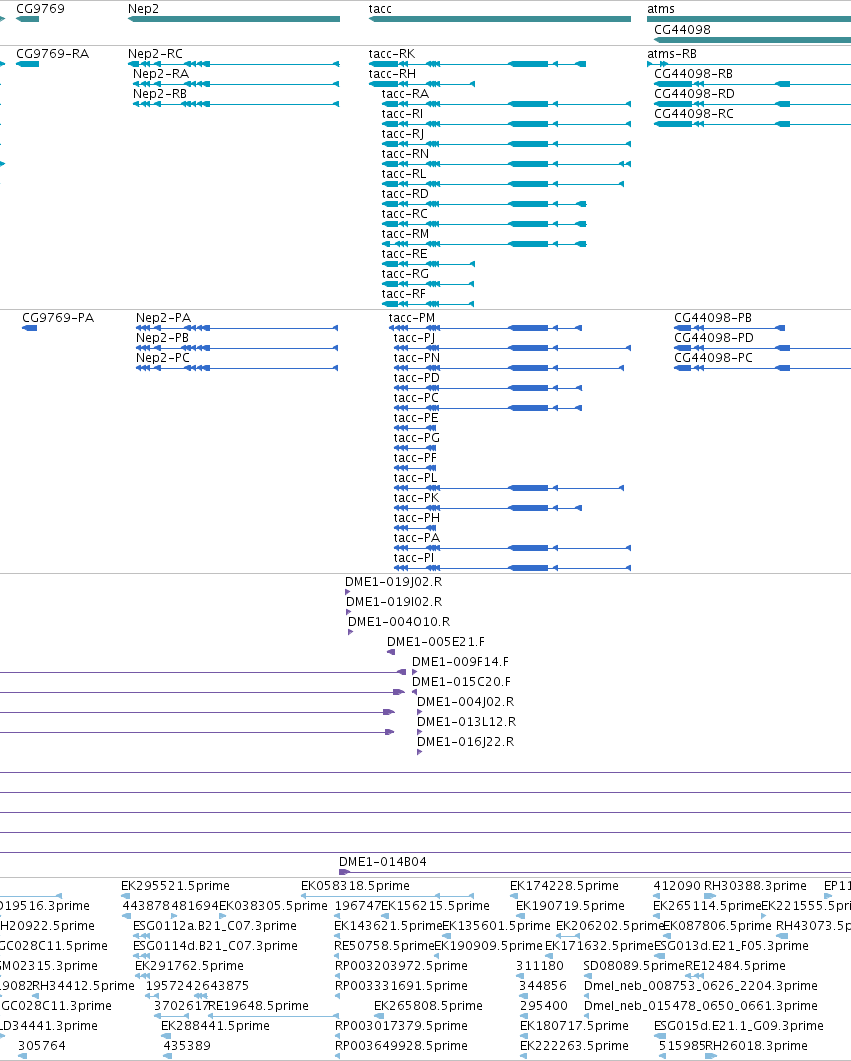Click EST EK222263.5prime
851x1061 pixels.
(574, 1045)
